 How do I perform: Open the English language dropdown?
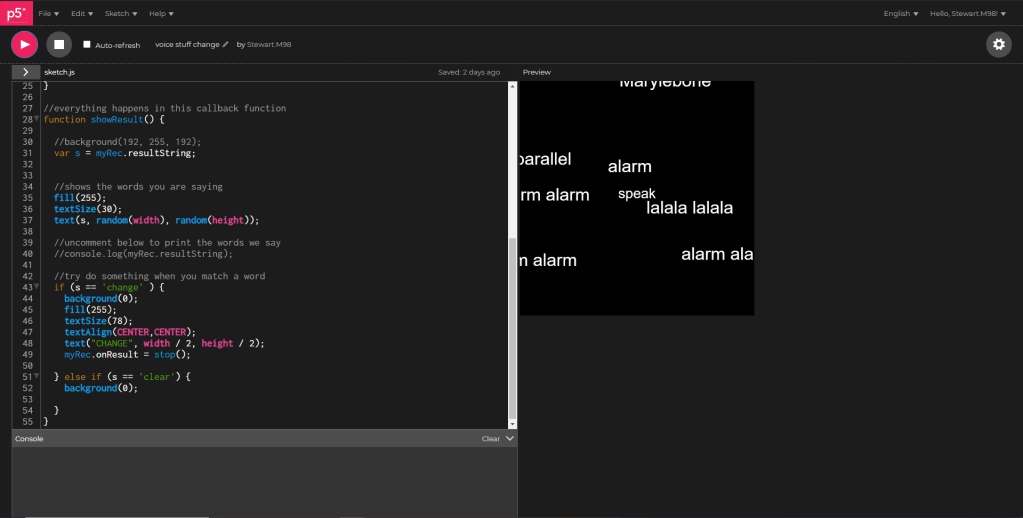click(x=900, y=14)
